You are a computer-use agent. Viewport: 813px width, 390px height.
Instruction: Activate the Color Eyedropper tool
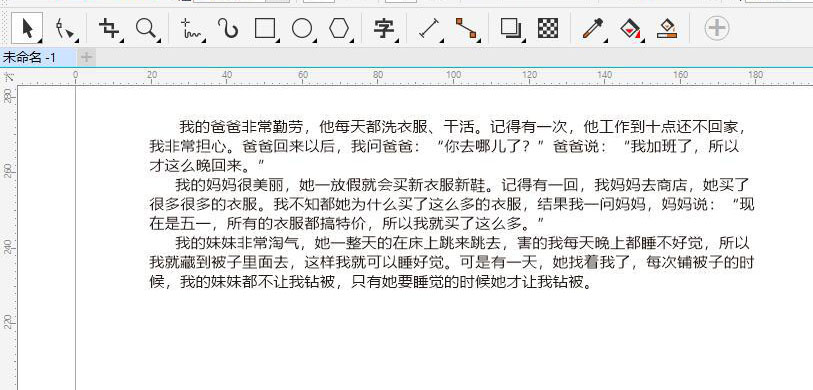tap(593, 29)
